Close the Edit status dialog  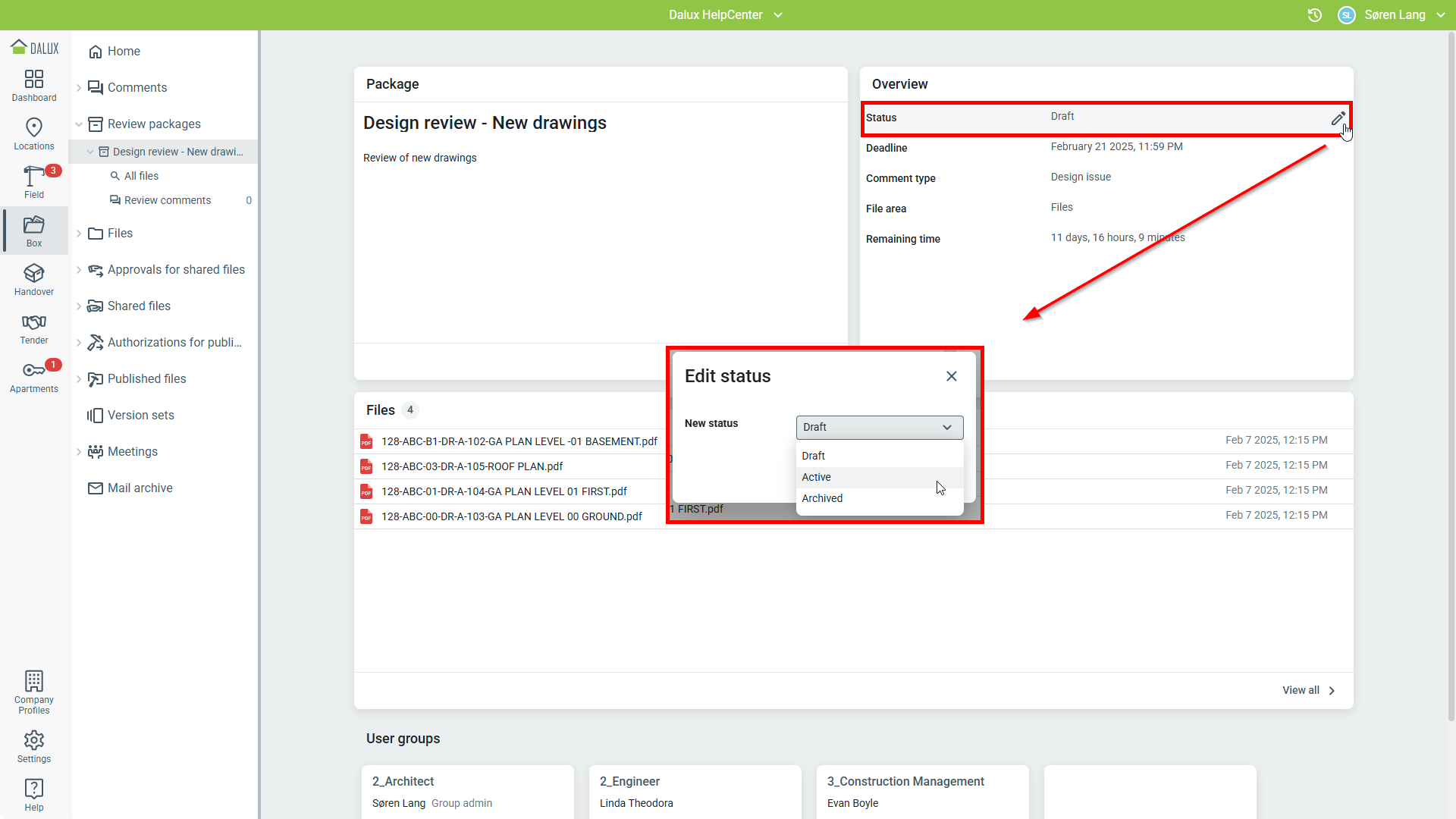pos(952,376)
